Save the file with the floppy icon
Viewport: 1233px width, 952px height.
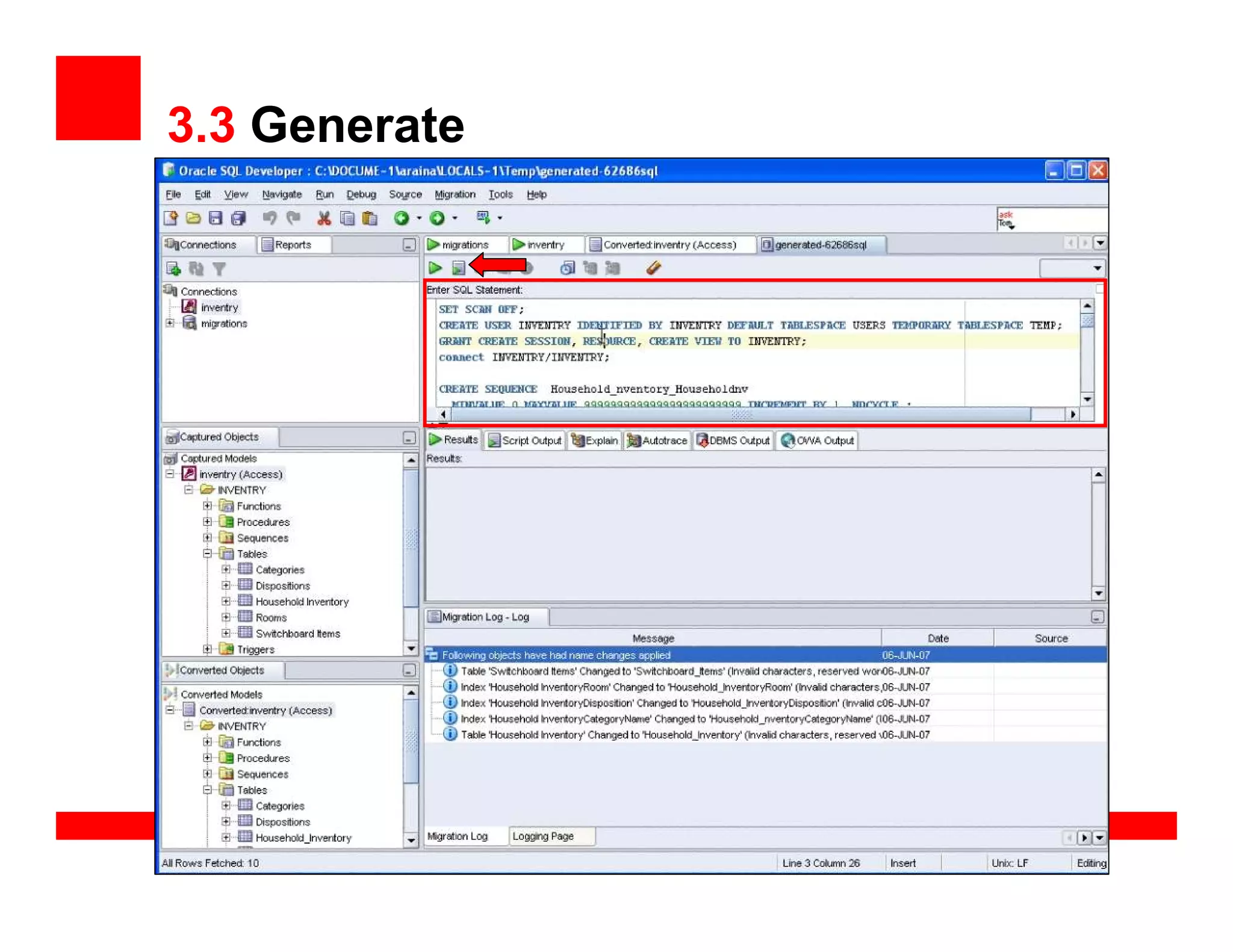coord(216,218)
